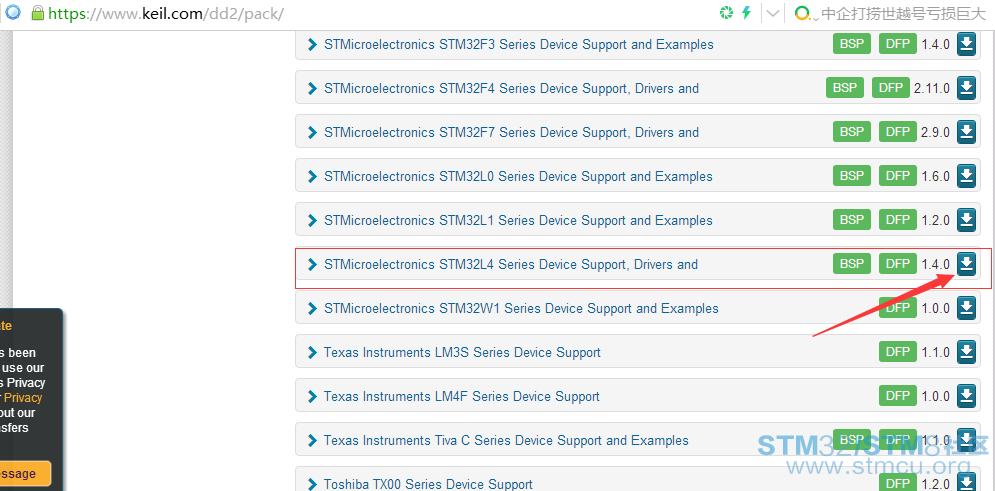
Task: Expand the STM32W1 Series row chevron
Action: (x=312, y=308)
